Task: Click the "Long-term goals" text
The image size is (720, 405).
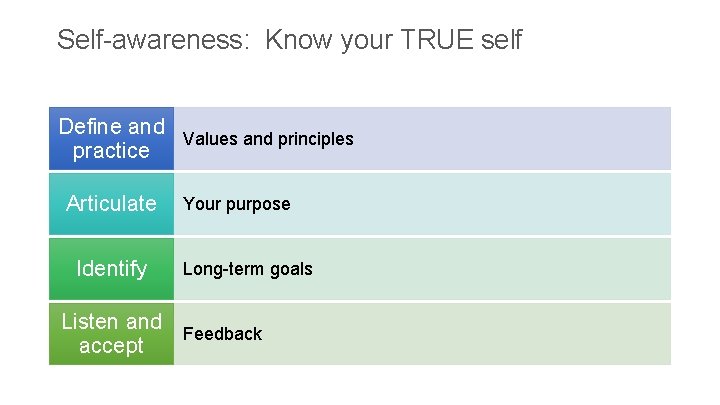Action: (x=248, y=269)
